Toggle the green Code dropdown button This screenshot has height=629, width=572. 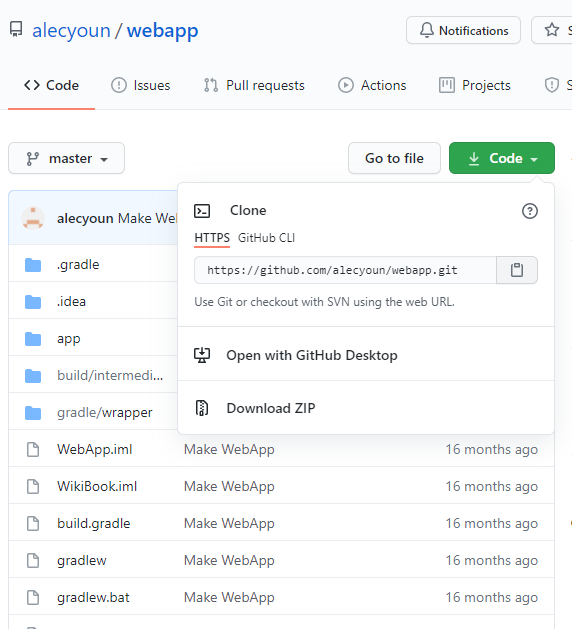502,158
